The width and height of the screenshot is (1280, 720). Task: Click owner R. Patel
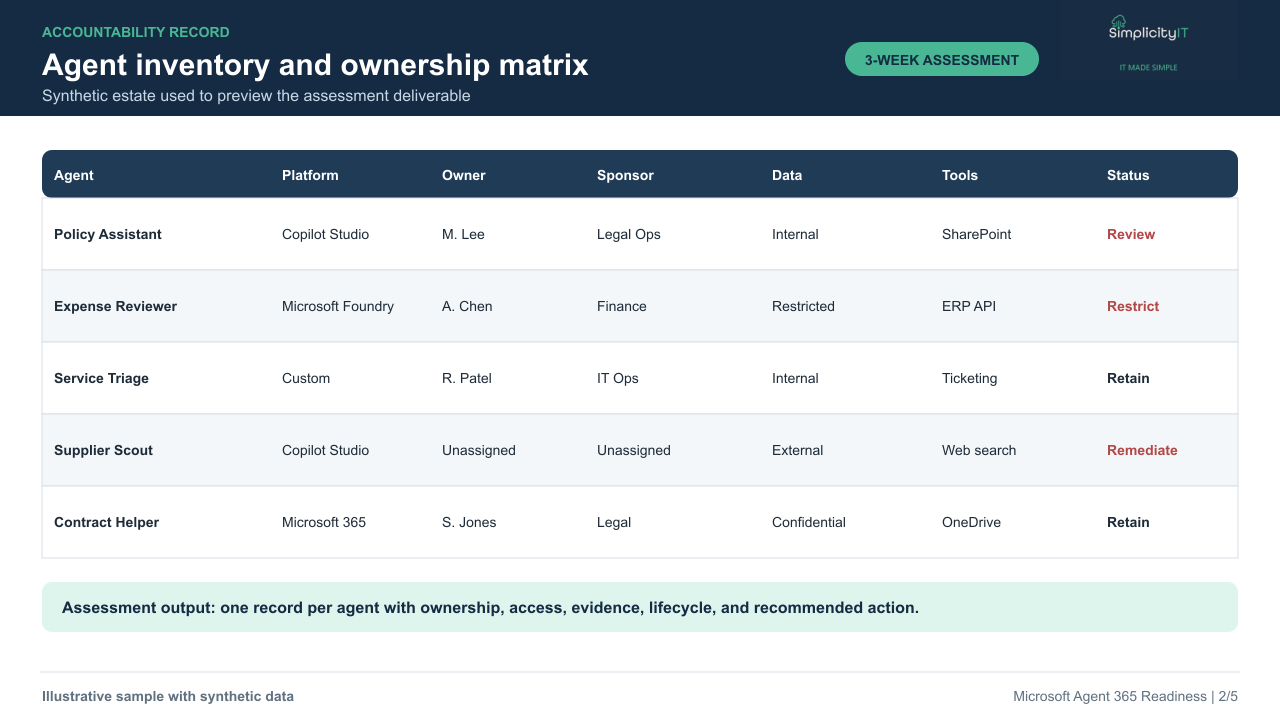pyautogui.click(x=467, y=378)
